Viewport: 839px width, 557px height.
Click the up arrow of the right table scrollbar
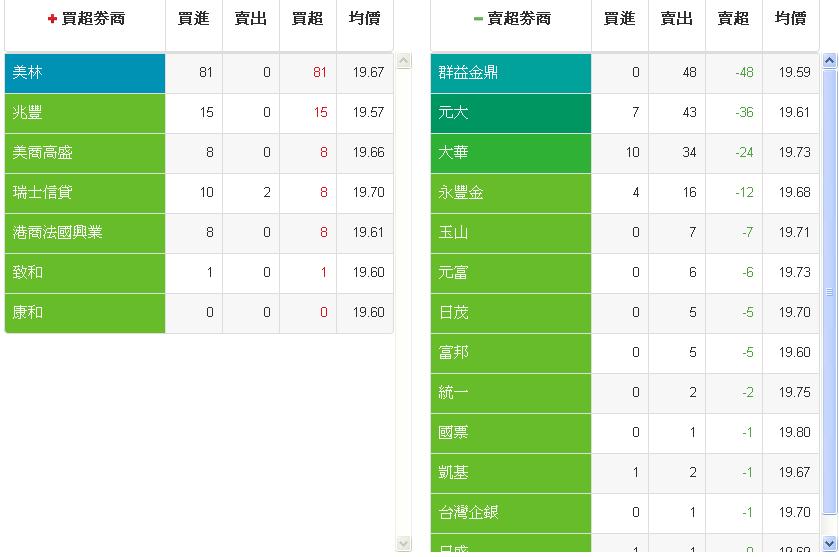(829, 61)
